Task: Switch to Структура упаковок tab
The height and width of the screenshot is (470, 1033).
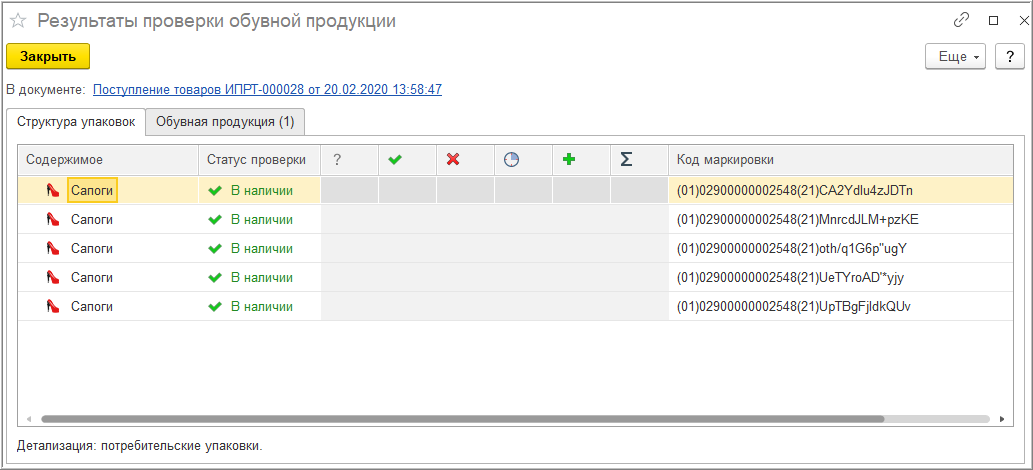Action: [76, 122]
